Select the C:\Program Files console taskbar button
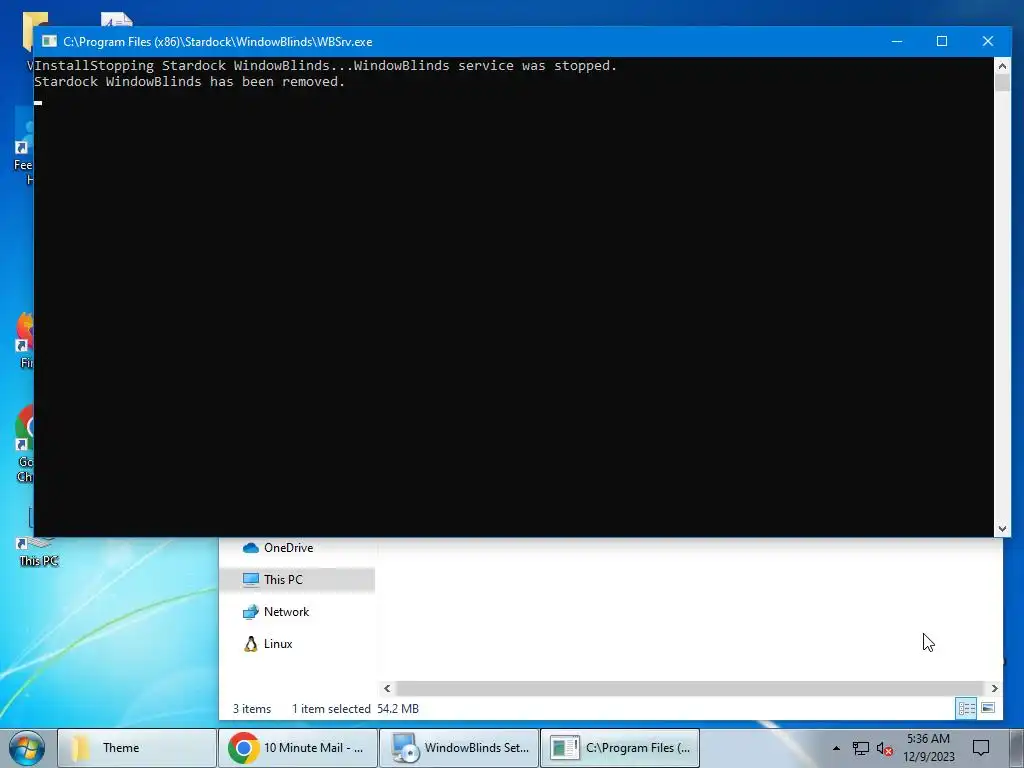 click(620, 748)
